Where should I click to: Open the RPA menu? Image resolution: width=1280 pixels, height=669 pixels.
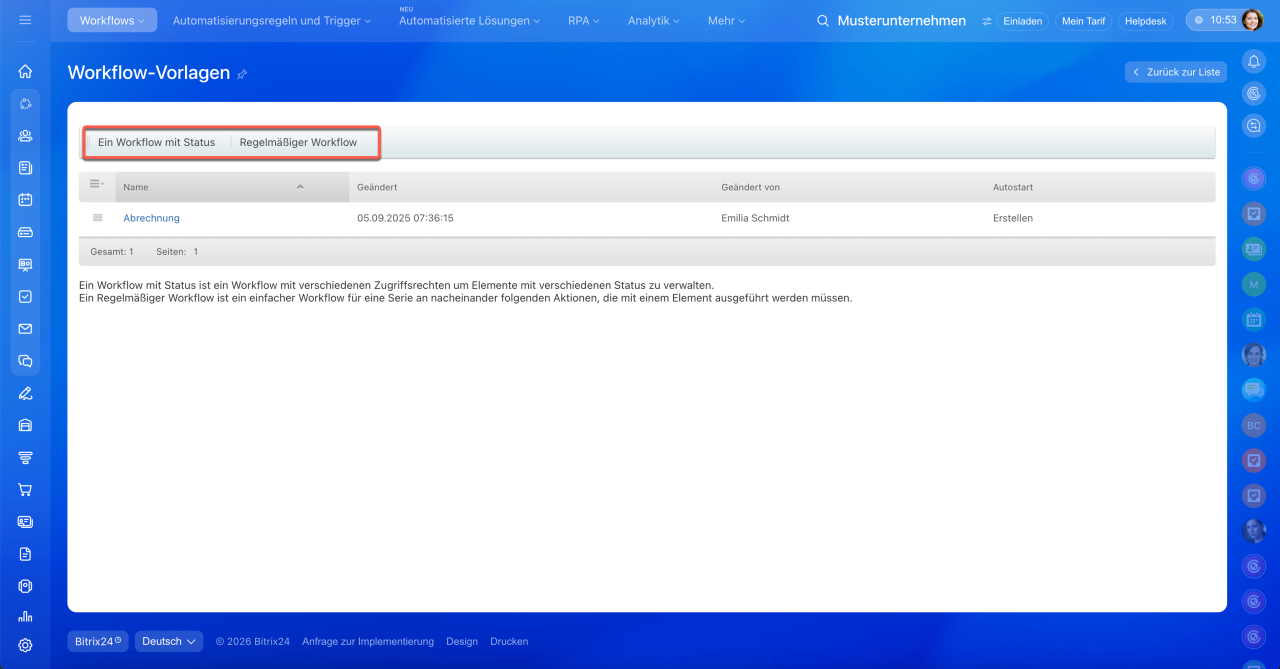coord(584,20)
